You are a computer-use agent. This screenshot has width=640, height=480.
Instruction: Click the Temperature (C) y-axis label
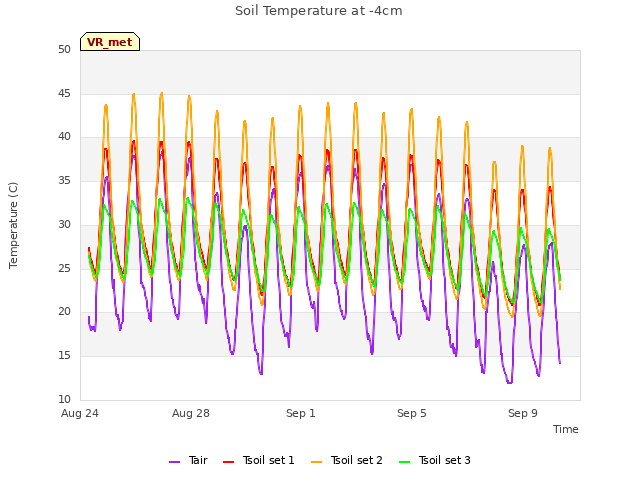click(13, 225)
